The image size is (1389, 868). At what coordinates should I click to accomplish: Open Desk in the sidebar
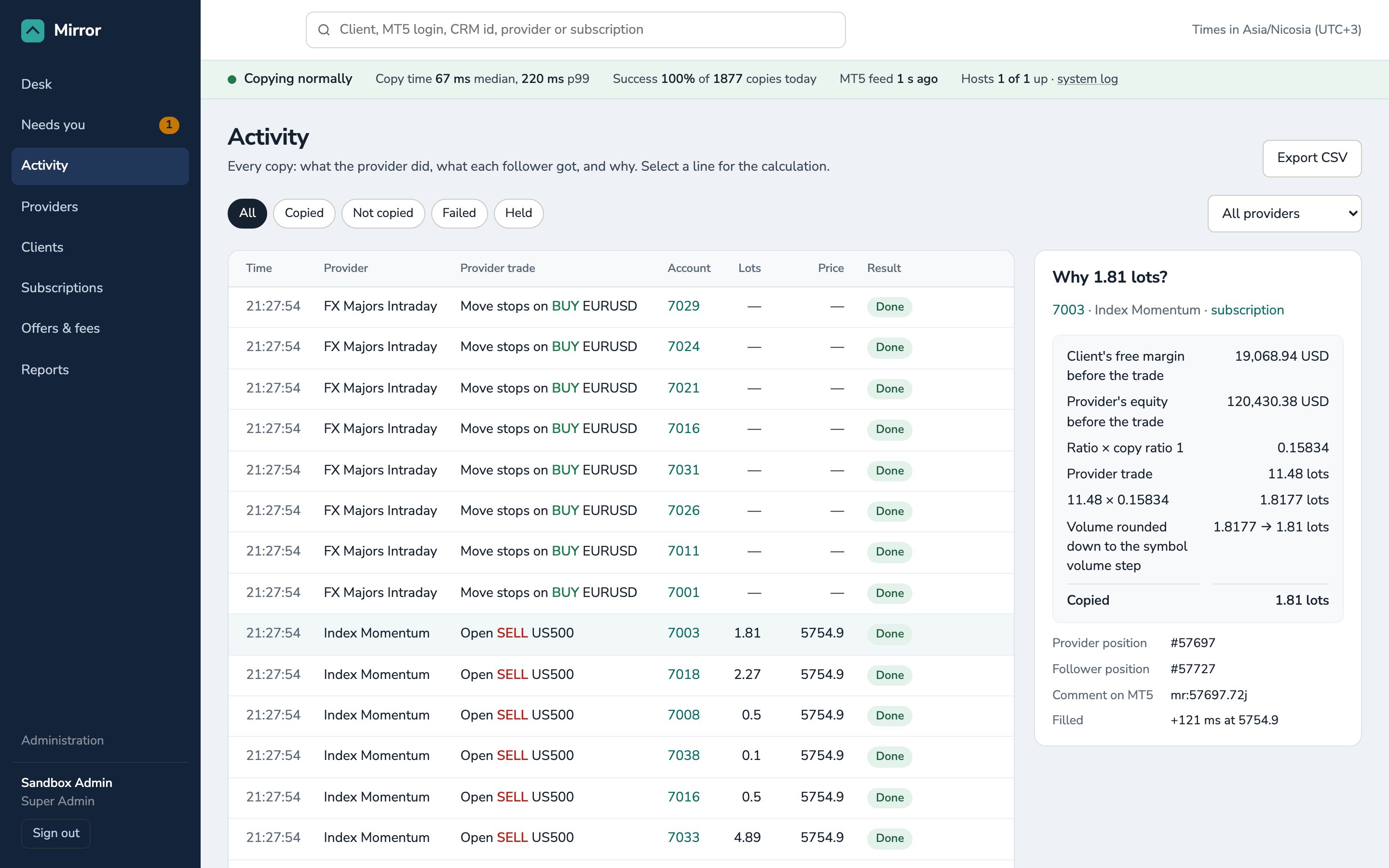(100, 84)
